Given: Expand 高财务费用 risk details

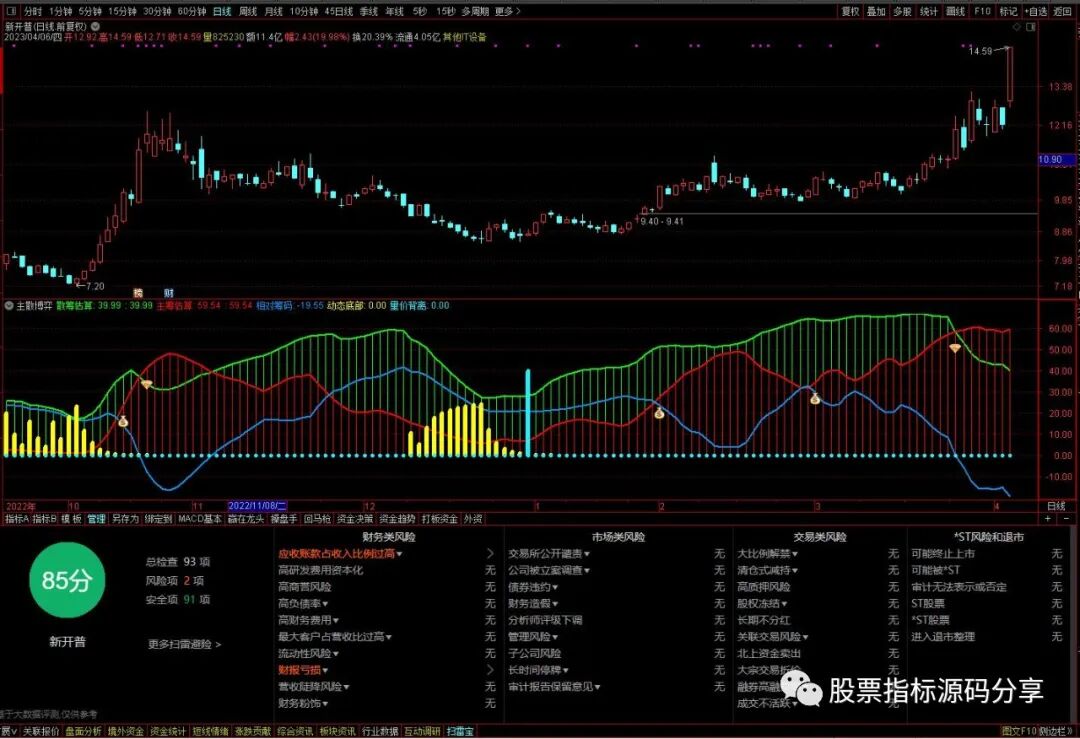Looking at the screenshot, I should (336, 621).
